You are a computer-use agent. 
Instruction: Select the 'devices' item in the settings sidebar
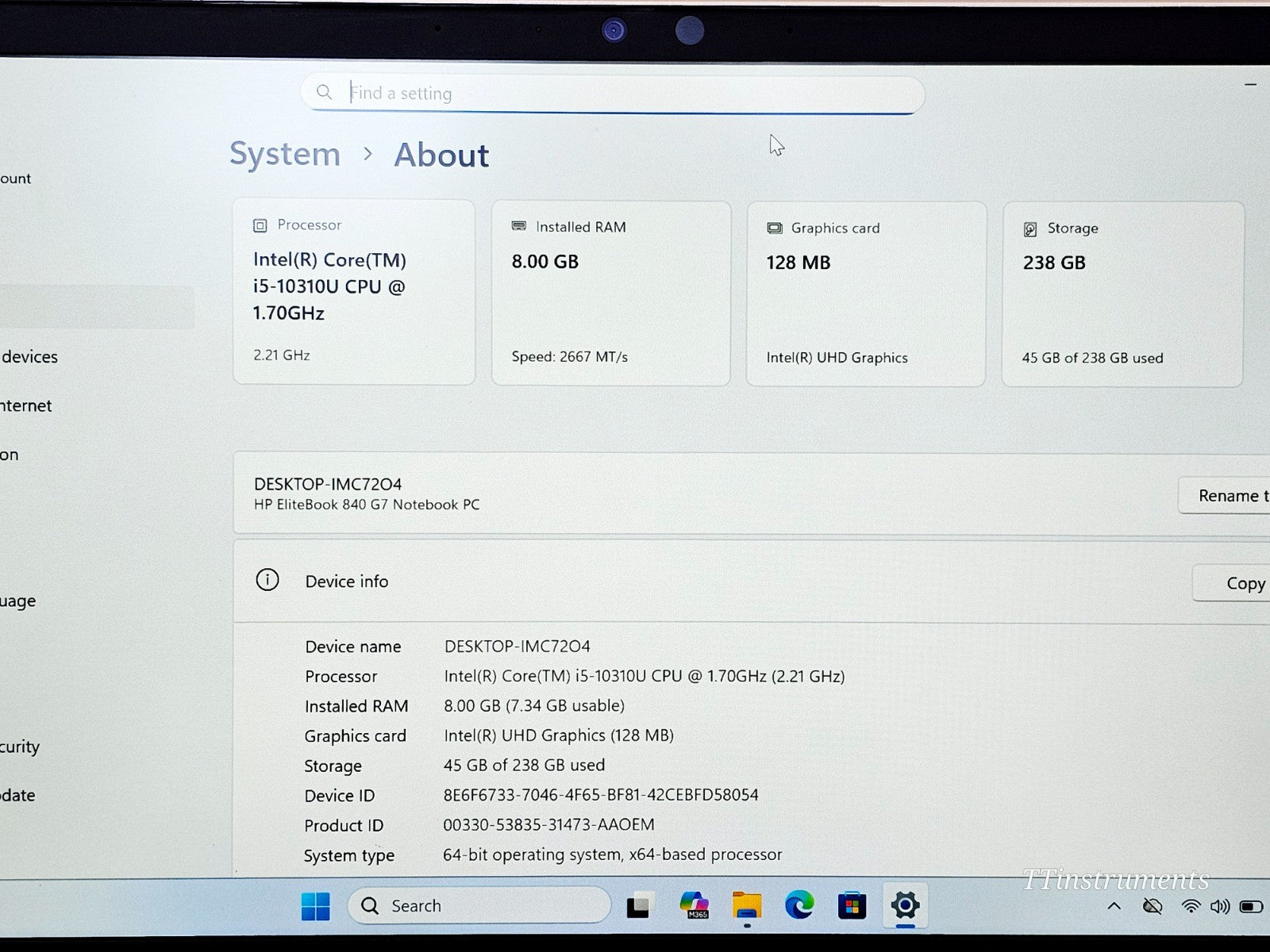point(29,357)
